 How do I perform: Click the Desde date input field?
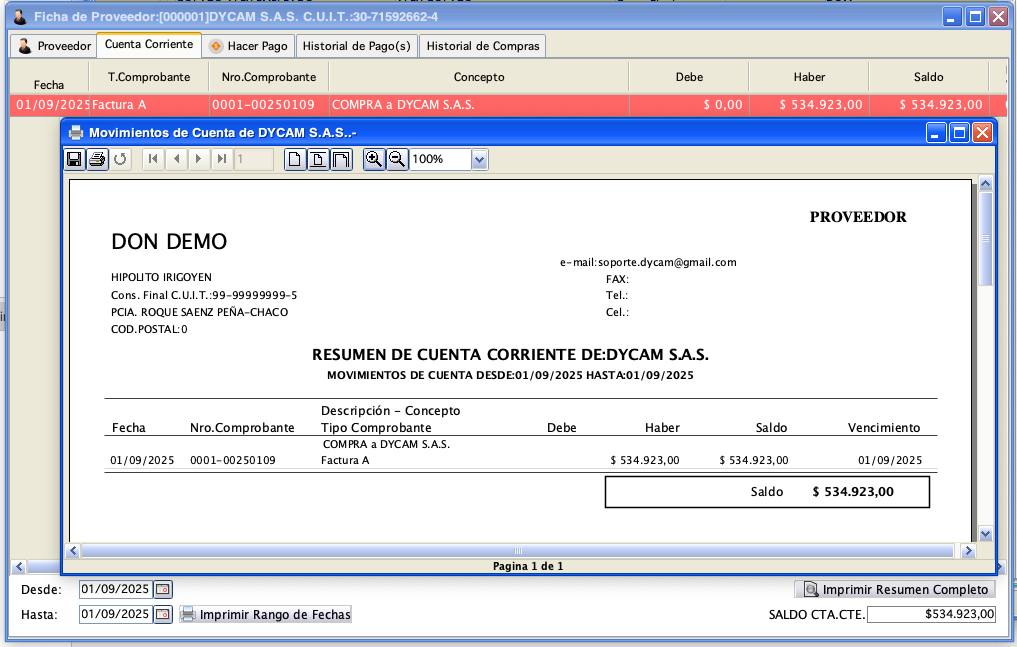click(115, 589)
